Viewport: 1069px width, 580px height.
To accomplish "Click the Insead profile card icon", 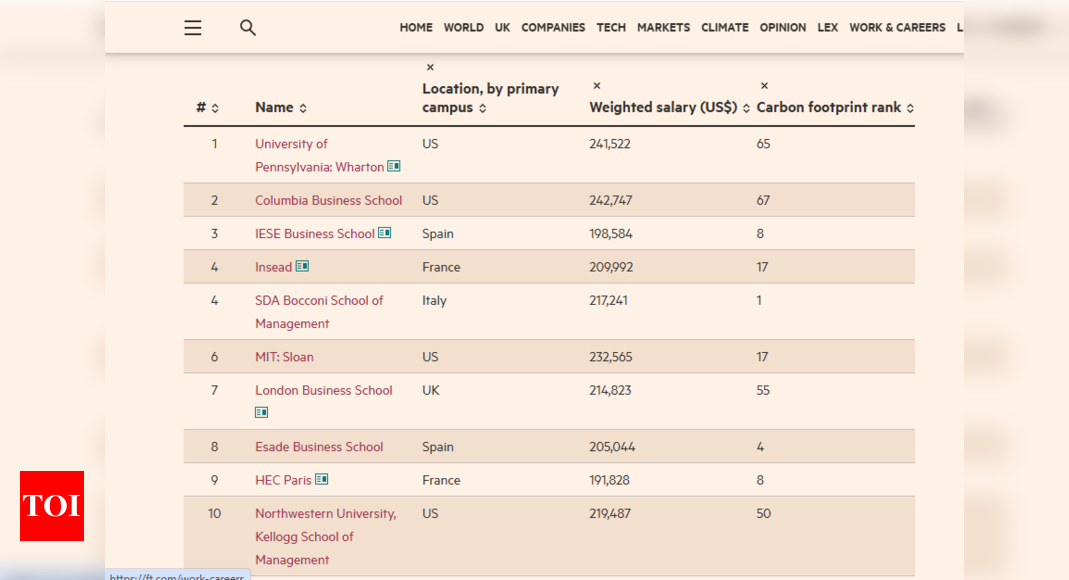I will click(x=302, y=266).
